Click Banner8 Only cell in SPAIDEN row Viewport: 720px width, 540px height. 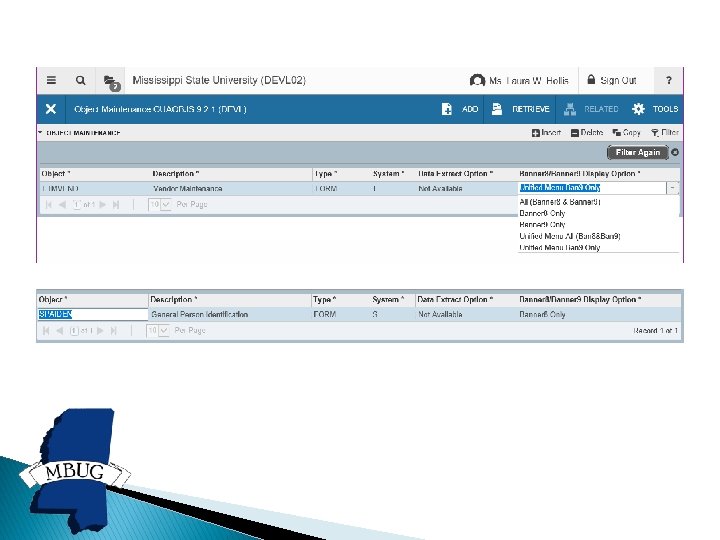(542, 315)
